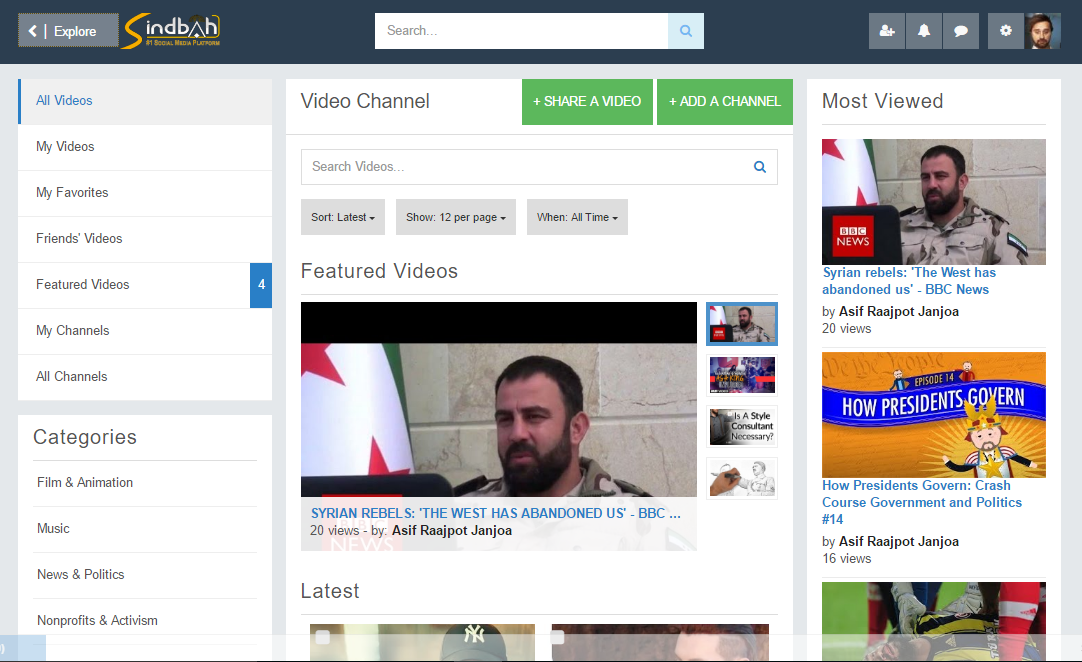This screenshot has width=1082, height=662.
Task: Open featured title 'Syrian Rebels: The West Has Abandoned Us'
Action: [x=495, y=514]
